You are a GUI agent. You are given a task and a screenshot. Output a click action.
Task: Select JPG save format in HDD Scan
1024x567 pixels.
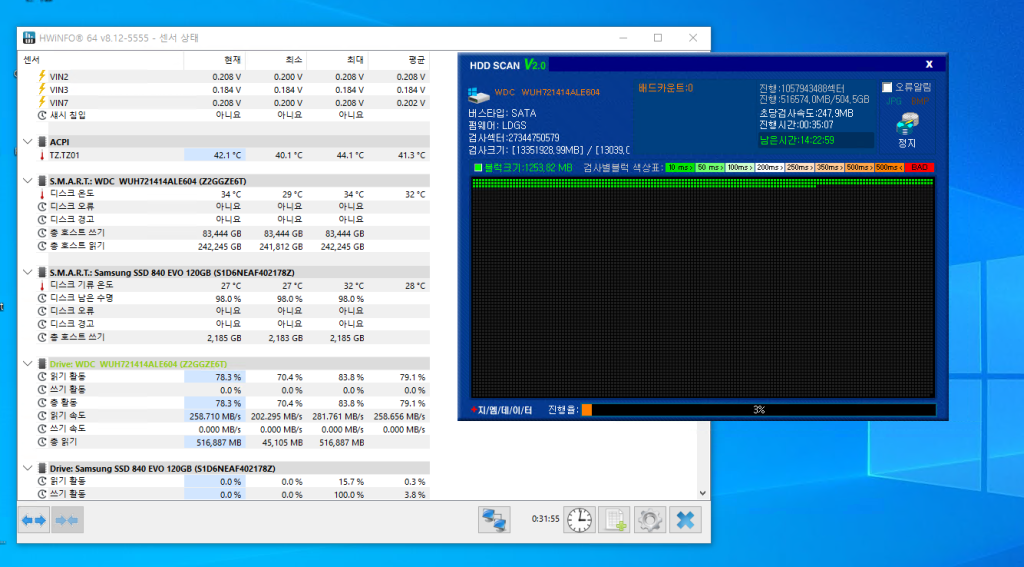coord(893,101)
